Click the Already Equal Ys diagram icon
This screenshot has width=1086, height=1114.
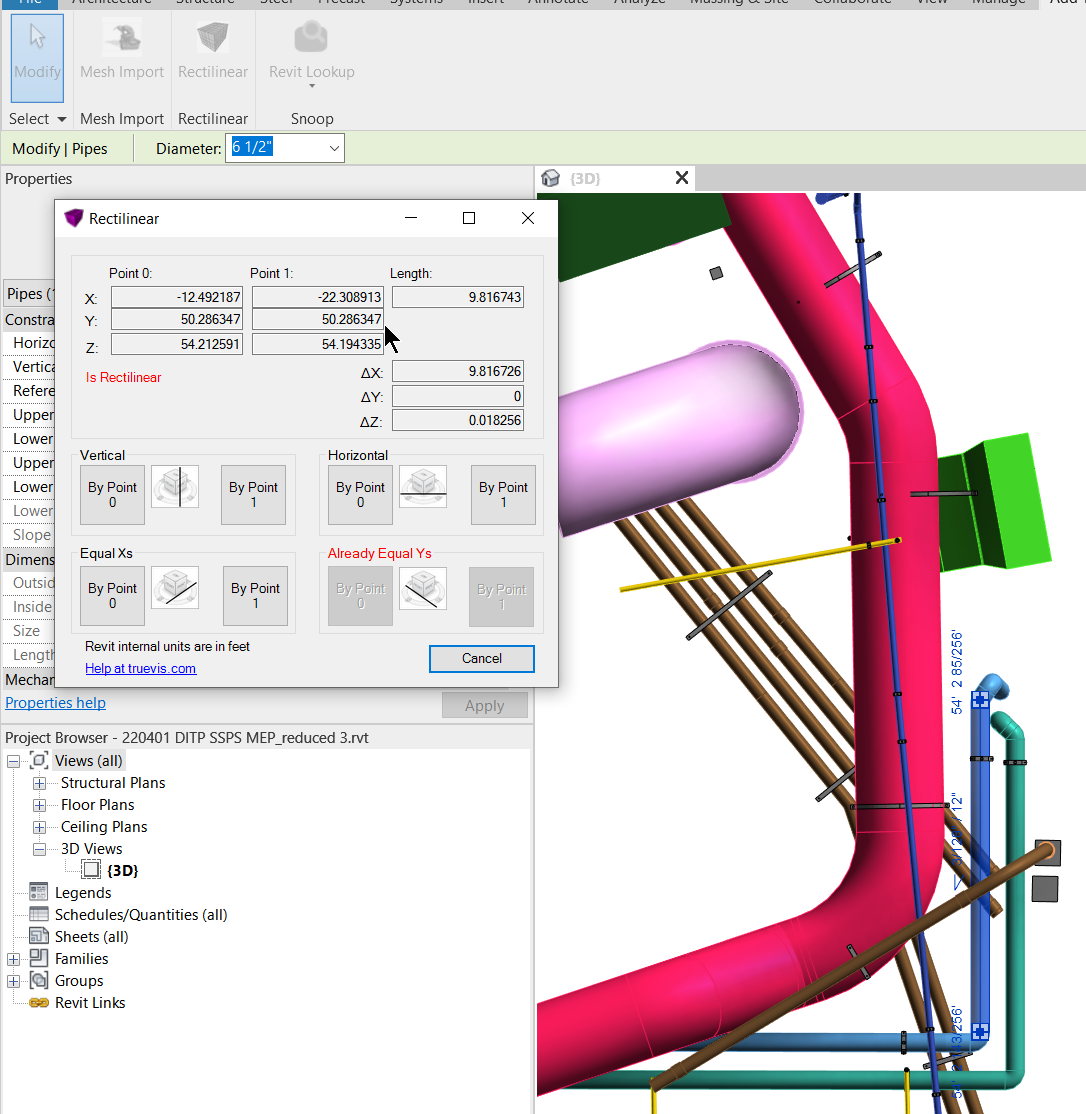(x=423, y=588)
